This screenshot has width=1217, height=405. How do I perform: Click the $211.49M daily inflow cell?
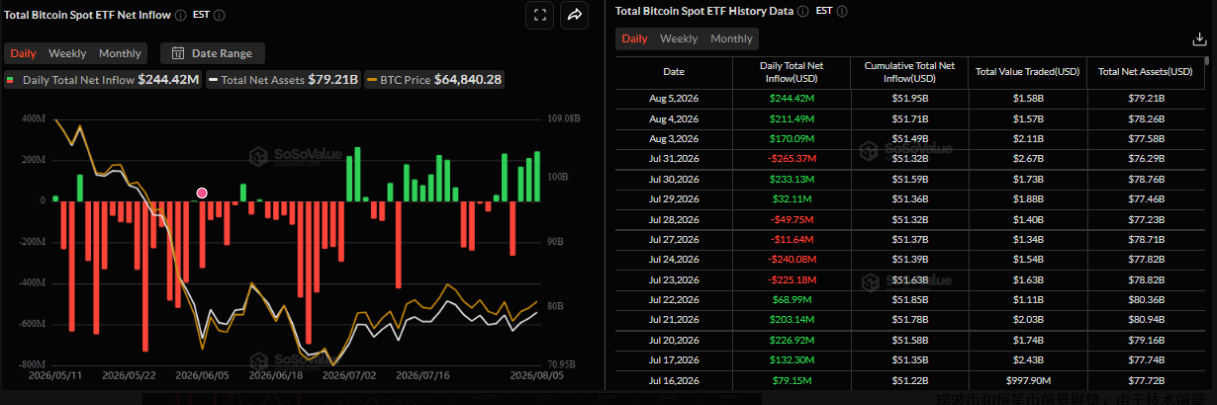tap(792, 118)
